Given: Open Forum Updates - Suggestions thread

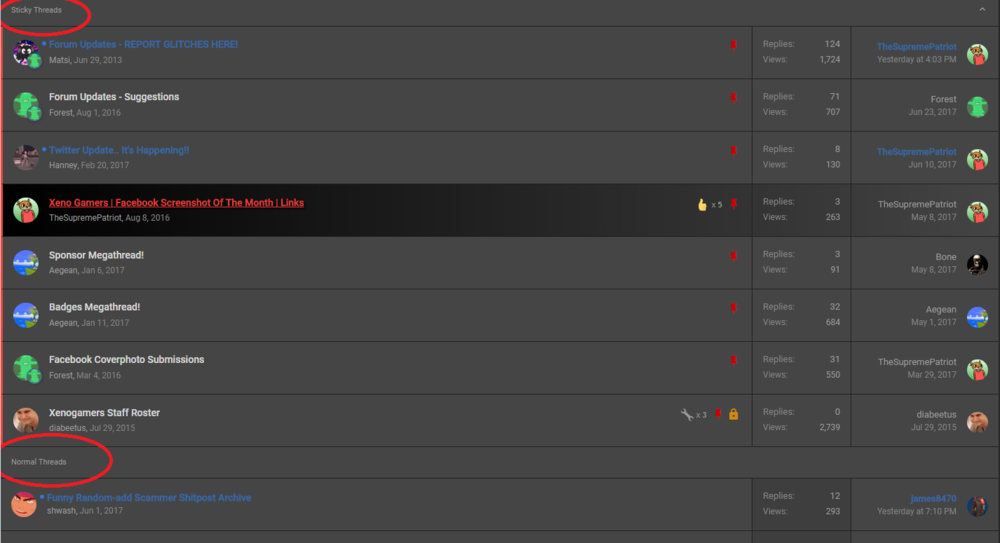Looking at the screenshot, I should [x=114, y=97].
